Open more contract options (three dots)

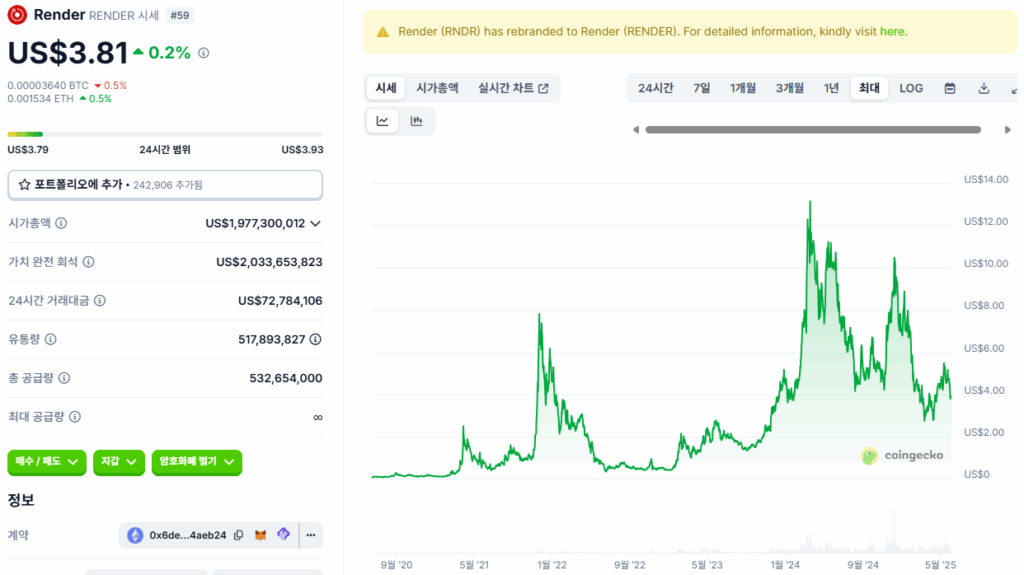pyautogui.click(x=311, y=535)
